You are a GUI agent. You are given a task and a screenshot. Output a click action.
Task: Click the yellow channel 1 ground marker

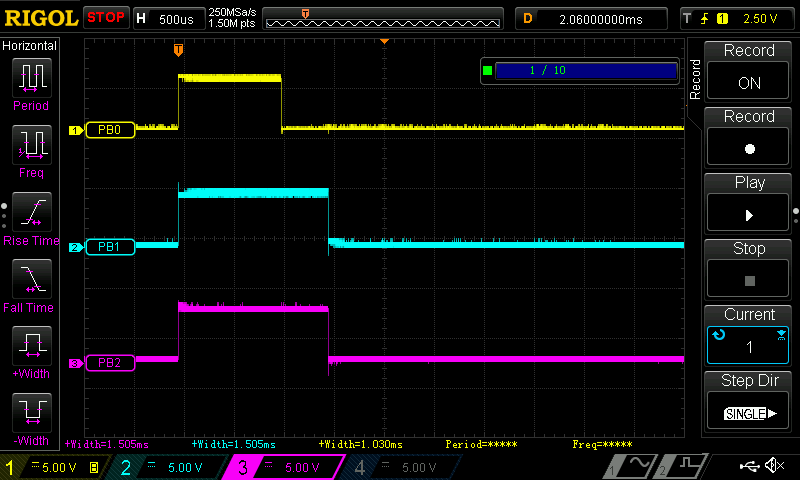click(76, 131)
